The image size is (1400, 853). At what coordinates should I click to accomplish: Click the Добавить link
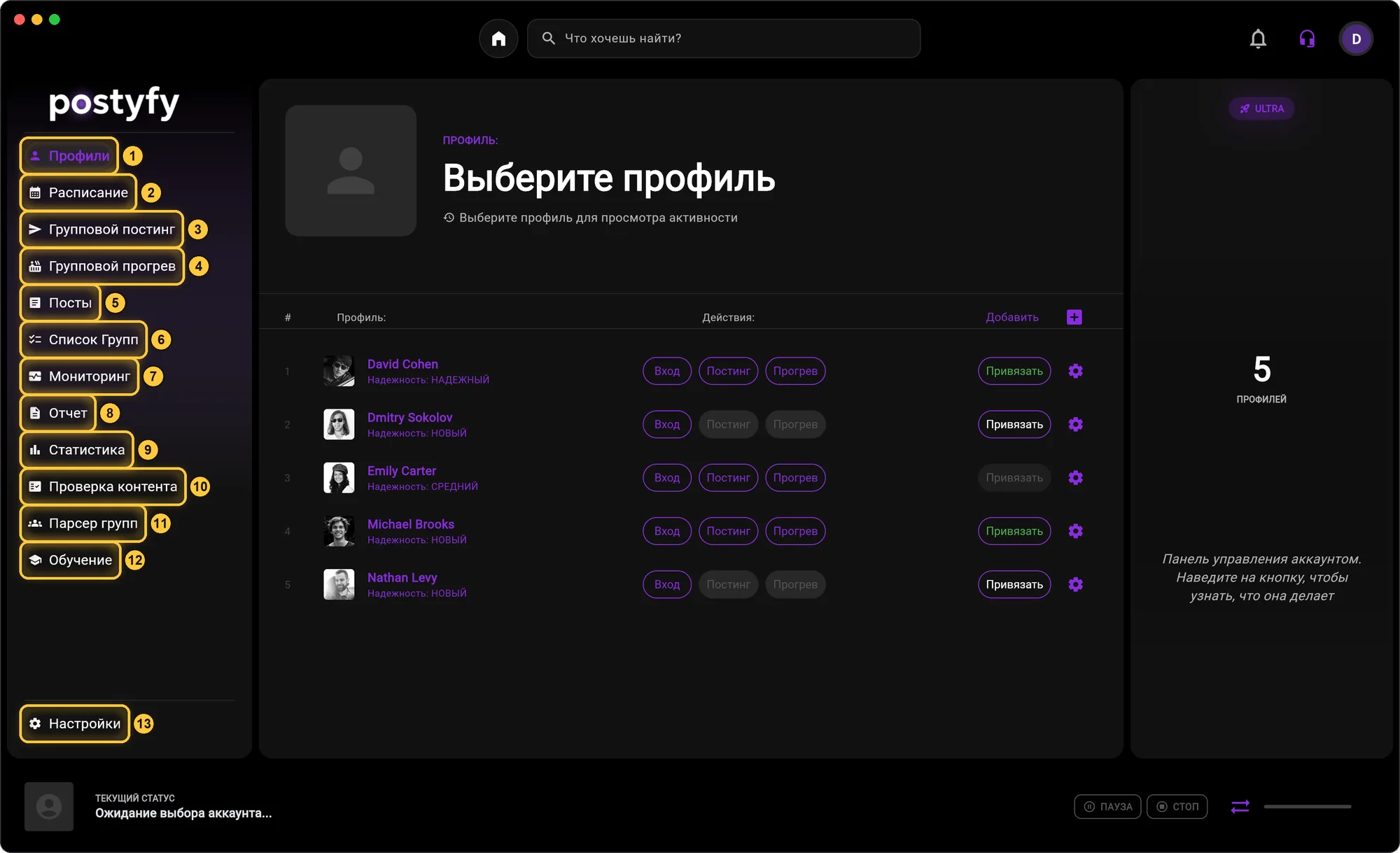pyautogui.click(x=1012, y=317)
